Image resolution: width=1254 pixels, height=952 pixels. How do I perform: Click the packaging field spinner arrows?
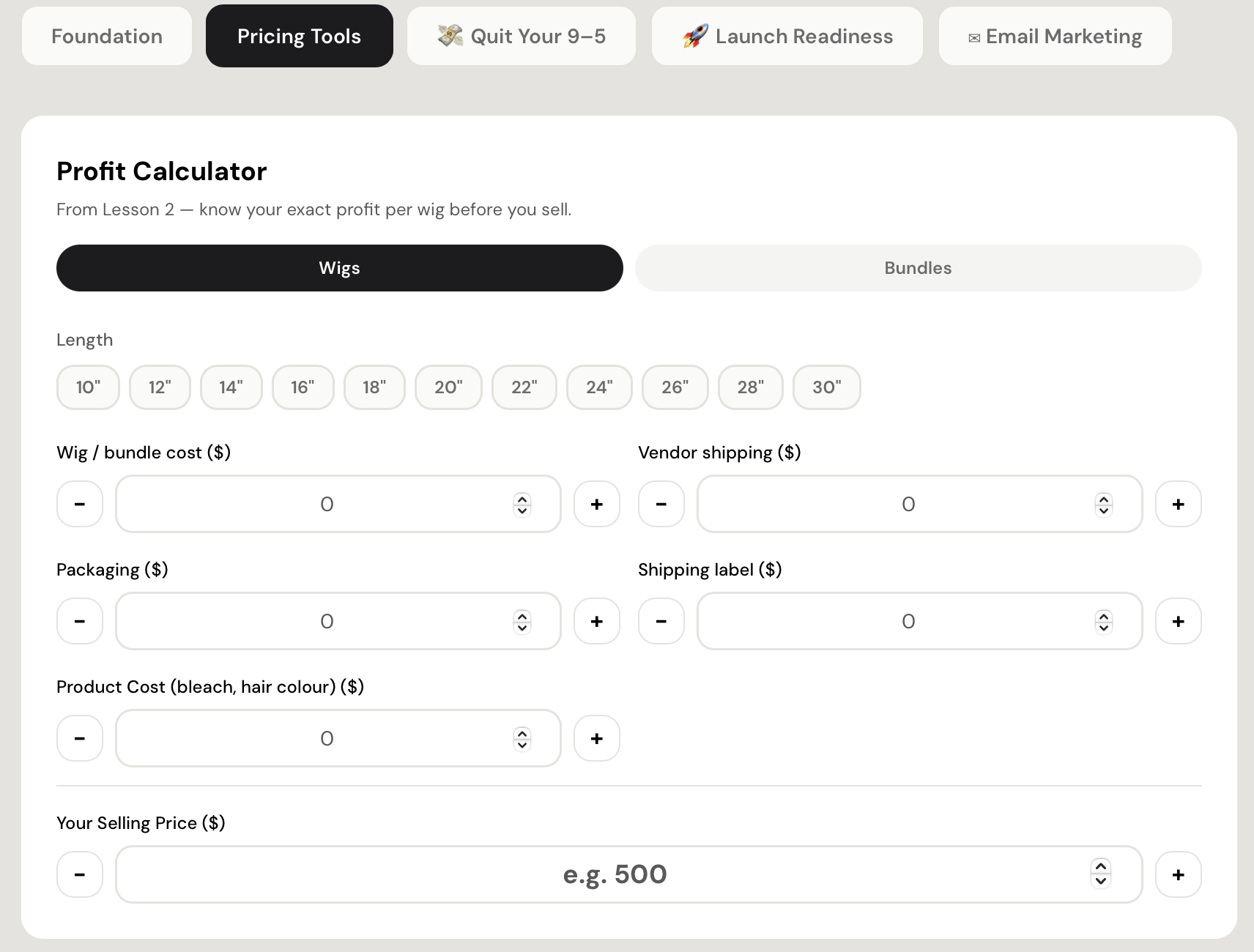click(522, 621)
